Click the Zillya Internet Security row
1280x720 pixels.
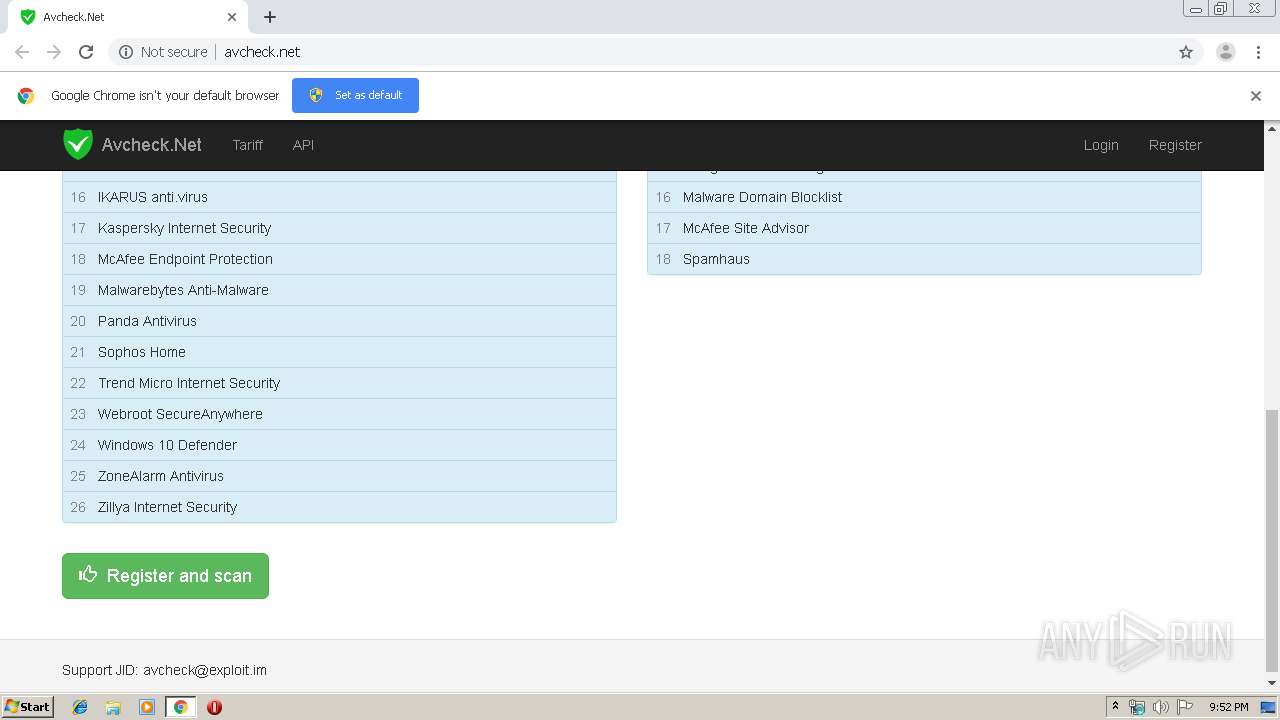pos(339,507)
